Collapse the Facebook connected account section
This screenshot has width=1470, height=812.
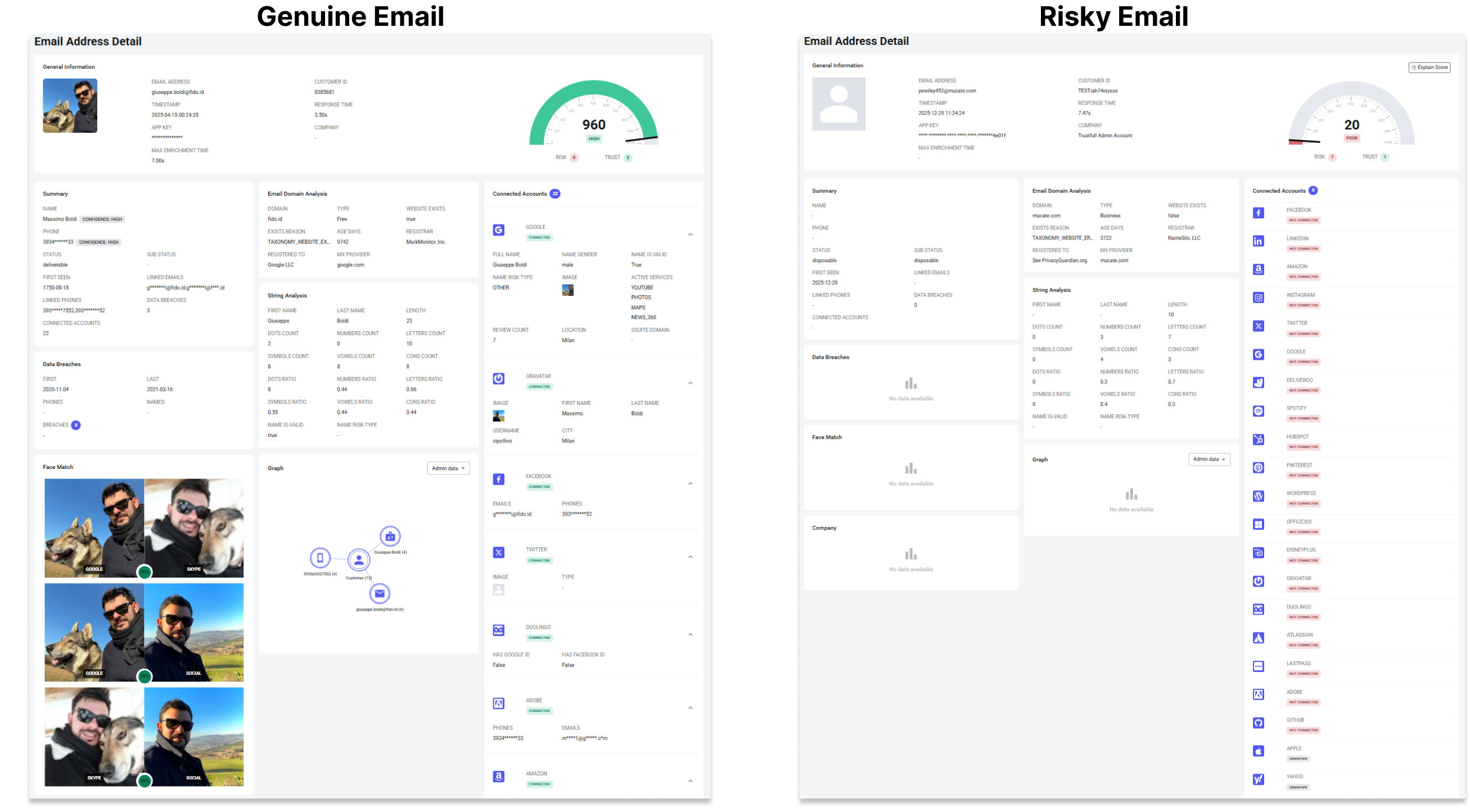click(691, 484)
